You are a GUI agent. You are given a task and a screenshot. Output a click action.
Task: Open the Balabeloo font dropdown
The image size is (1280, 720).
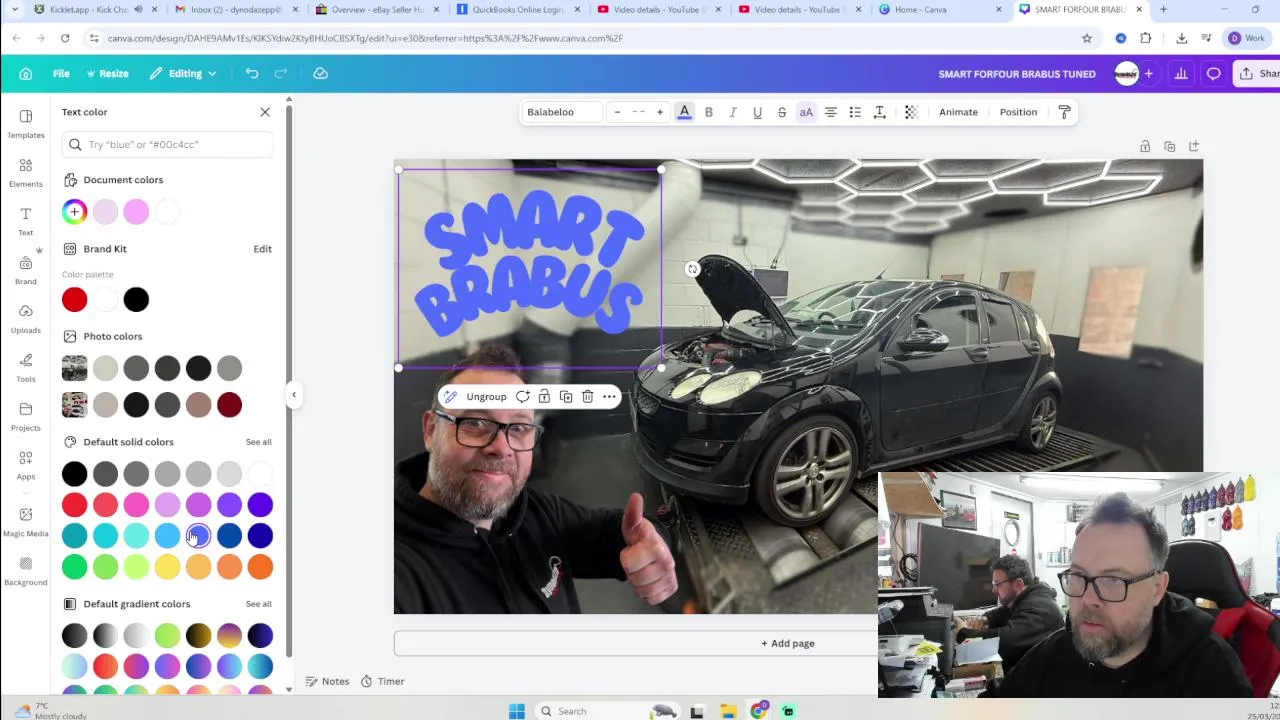(561, 112)
